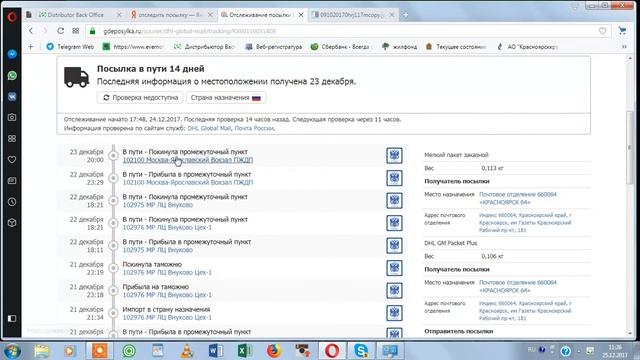Open Windows Start button
640x360 pixels.
pyautogui.click(x=12, y=351)
